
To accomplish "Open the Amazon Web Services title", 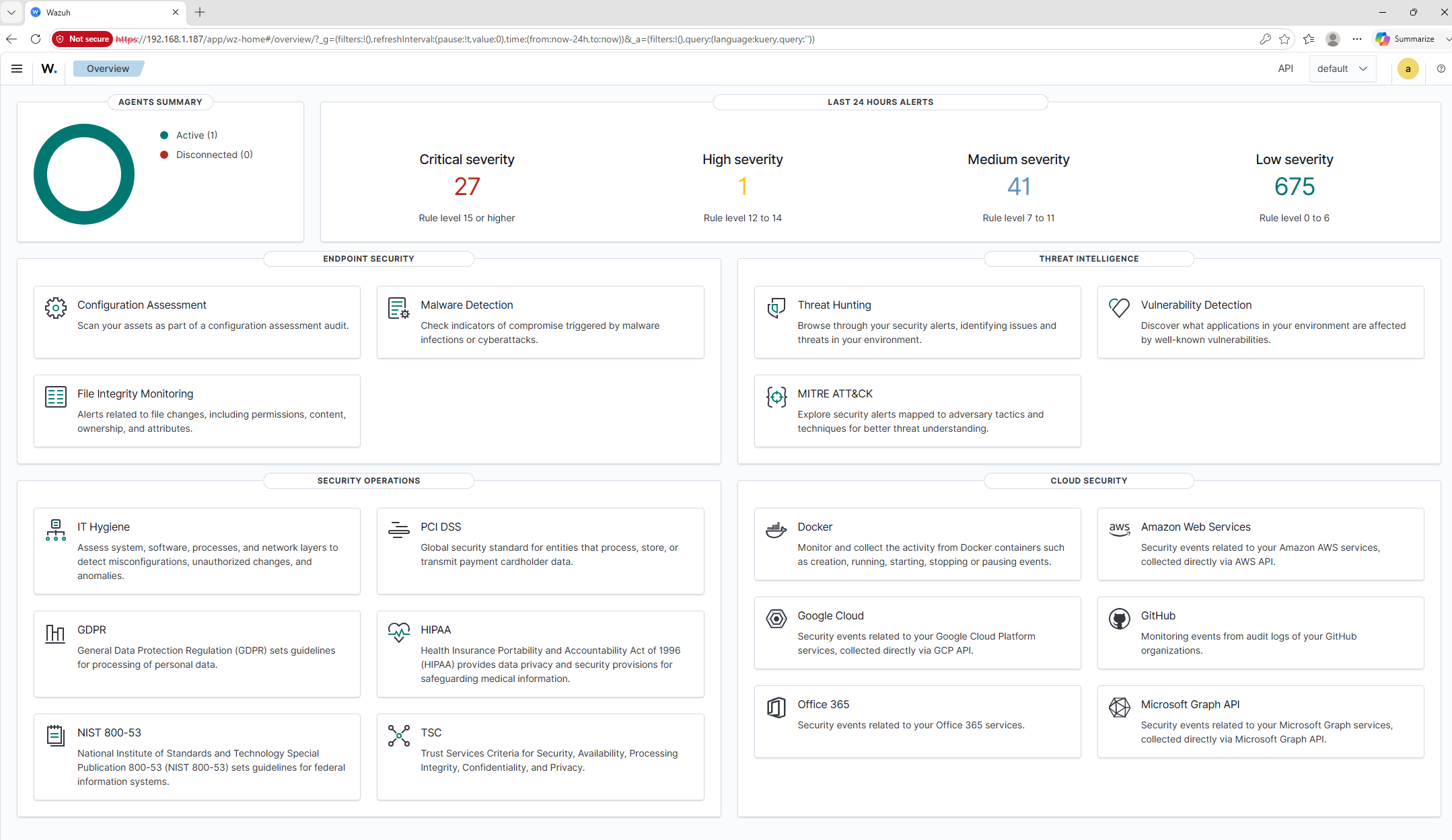I will click(x=1196, y=527).
